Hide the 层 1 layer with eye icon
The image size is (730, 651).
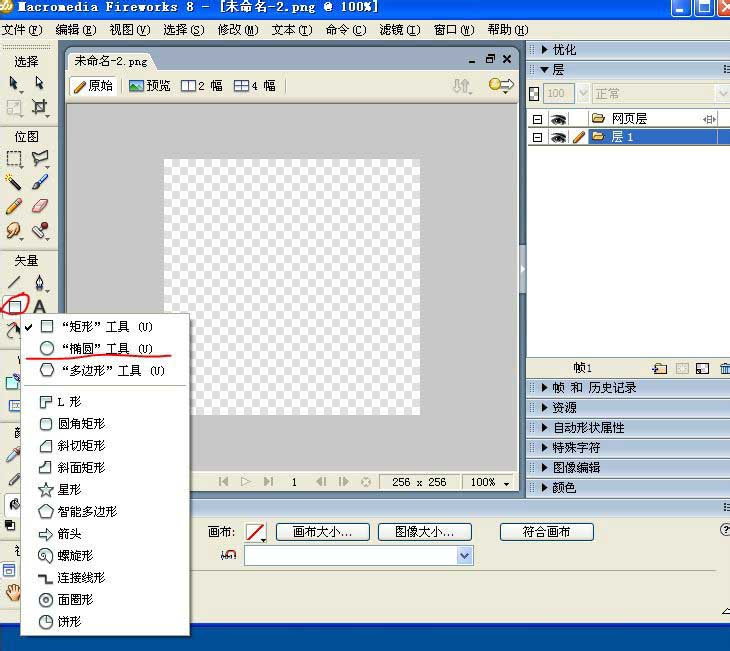558,137
